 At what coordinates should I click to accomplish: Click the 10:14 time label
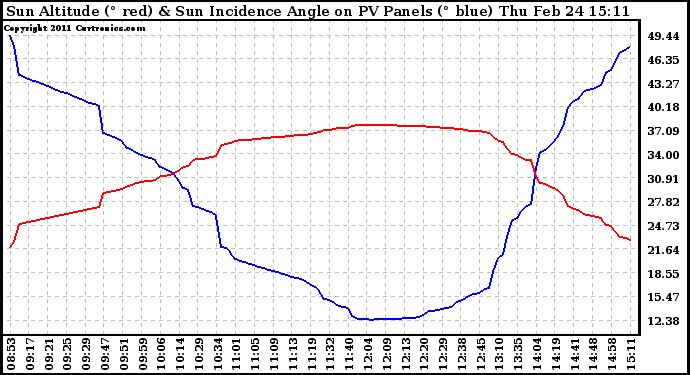[x=180, y=354]
